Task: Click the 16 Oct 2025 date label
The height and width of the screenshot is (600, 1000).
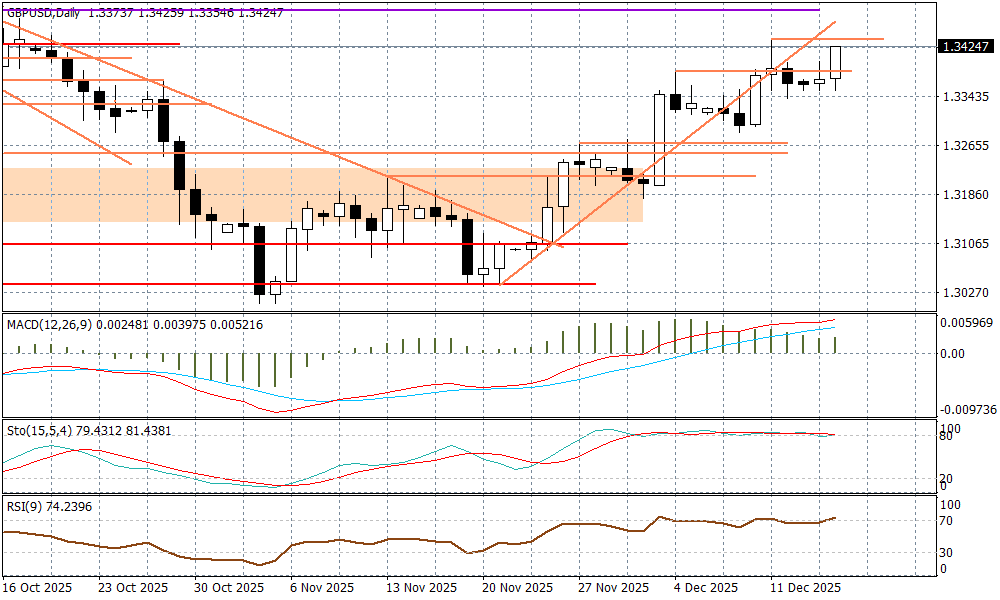Action: tap(36, 587)
